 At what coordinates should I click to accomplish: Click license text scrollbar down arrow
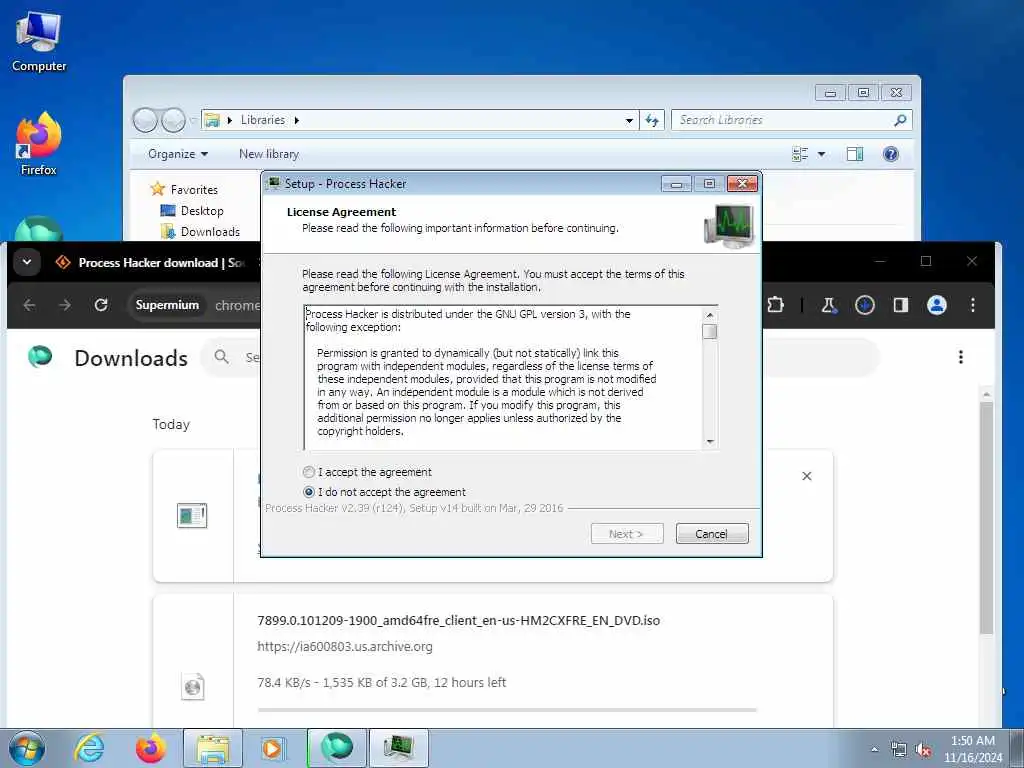(x=710, y=441)
